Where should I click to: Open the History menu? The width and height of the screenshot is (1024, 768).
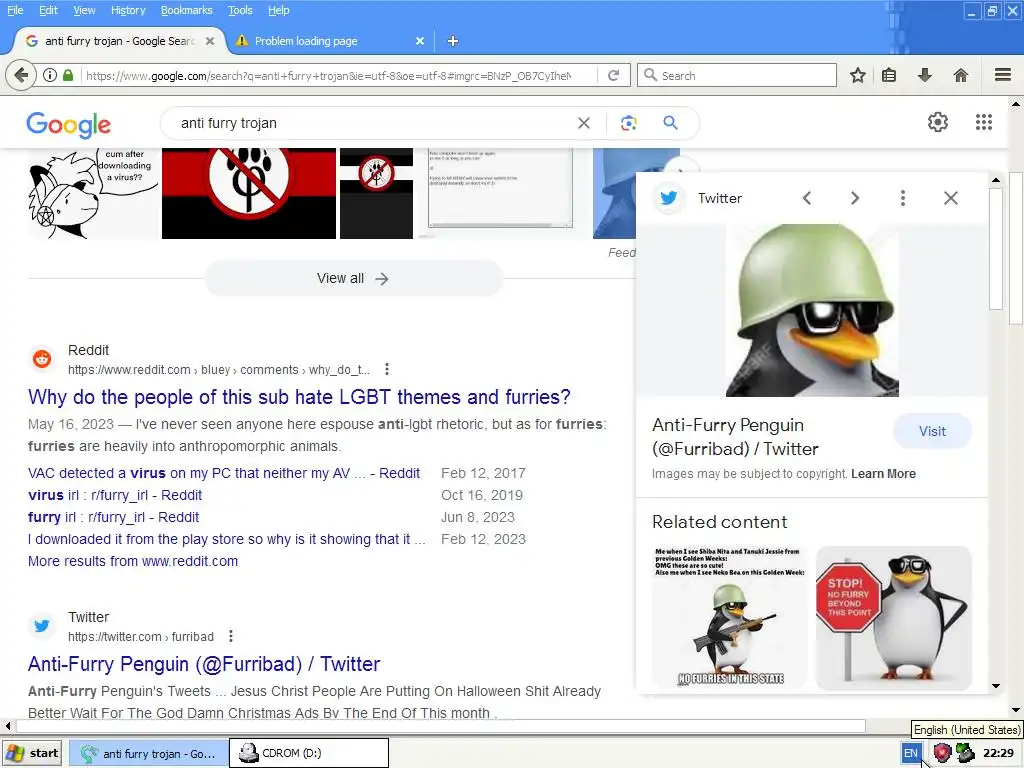(x=128, y=10)
